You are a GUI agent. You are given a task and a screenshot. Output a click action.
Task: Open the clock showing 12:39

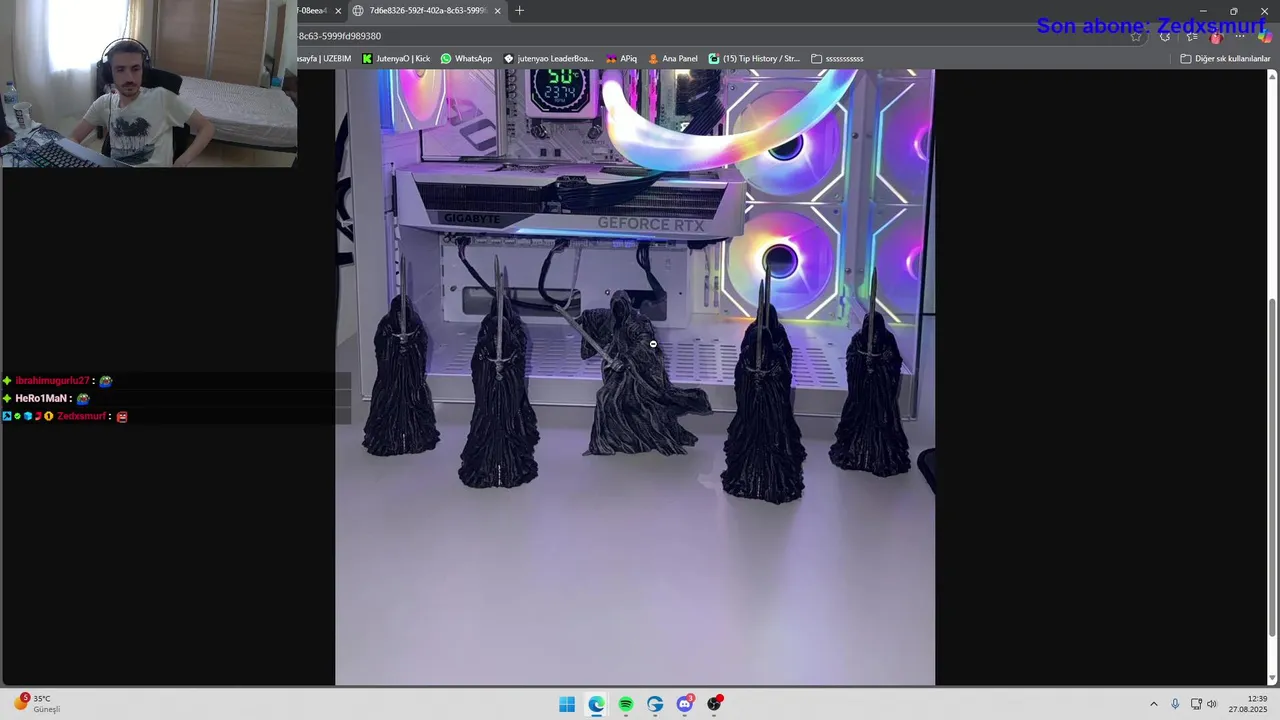tap(1248, 704)
